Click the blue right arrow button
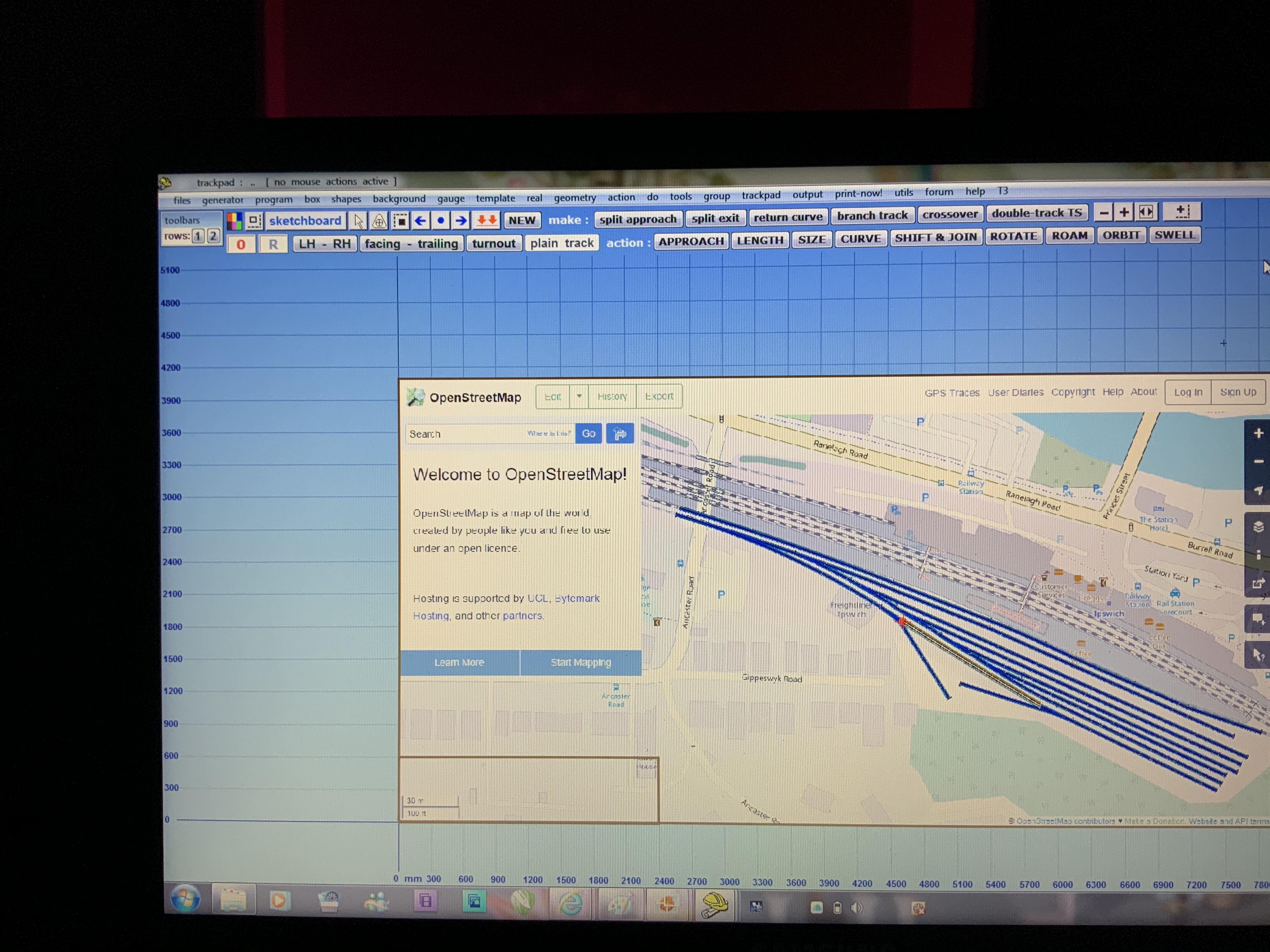Screen dimensions: 1270x952 461,220
